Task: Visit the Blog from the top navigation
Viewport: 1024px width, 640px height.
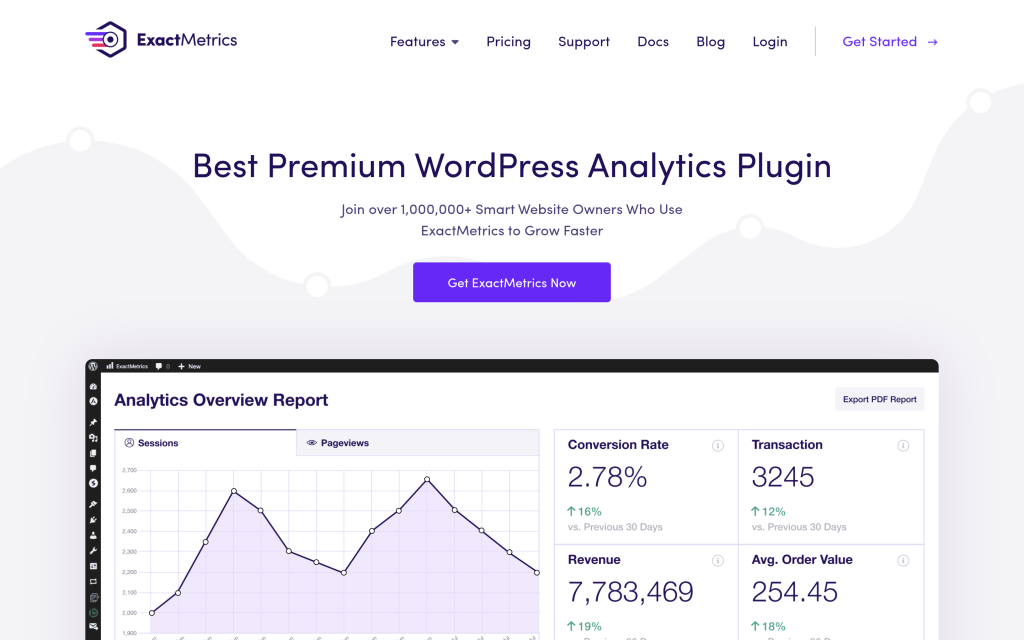Action: [711, 41]
